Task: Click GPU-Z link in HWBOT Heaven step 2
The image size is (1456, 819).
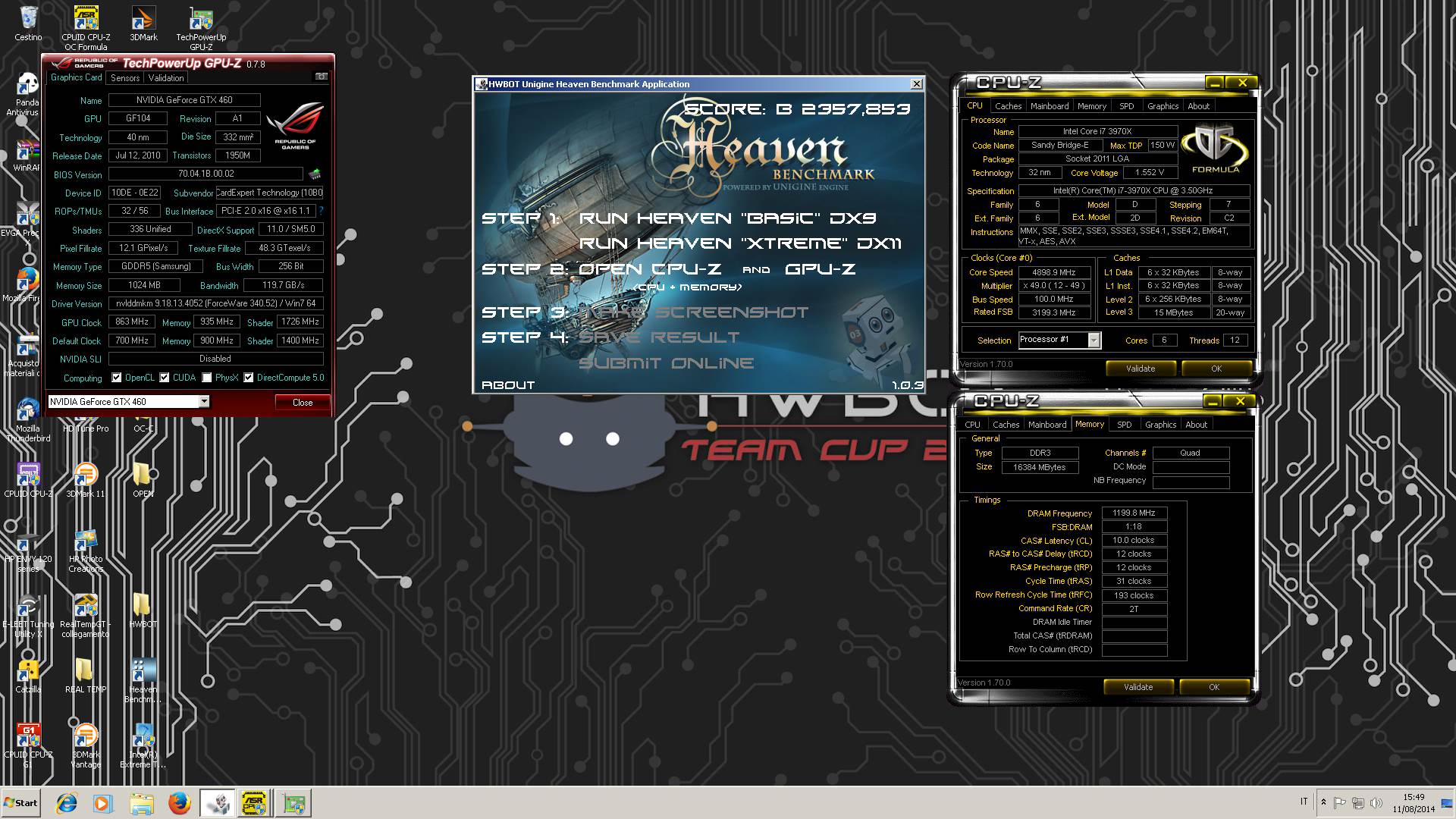Action: (x=821, y=268)
